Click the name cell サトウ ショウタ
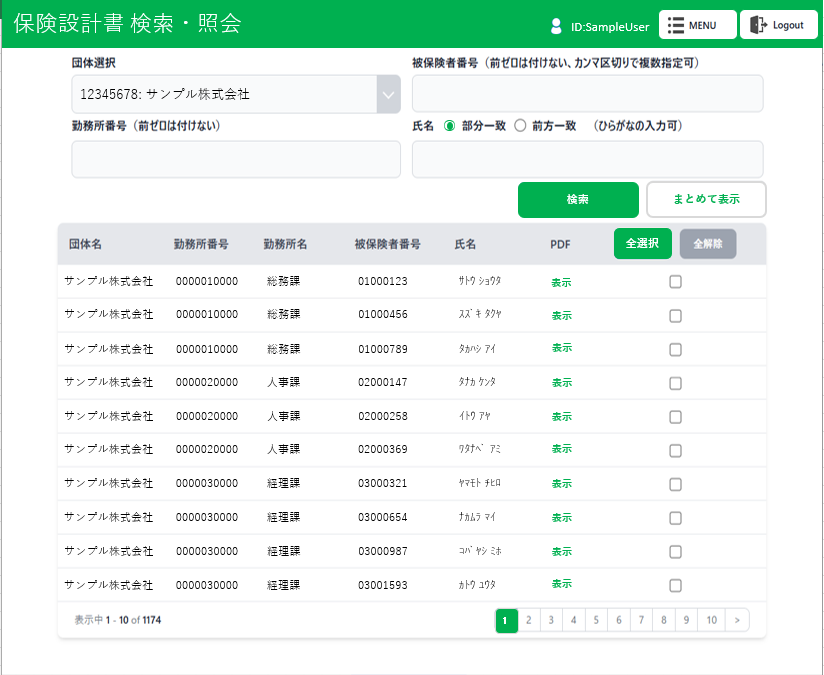 pos(479,281)
